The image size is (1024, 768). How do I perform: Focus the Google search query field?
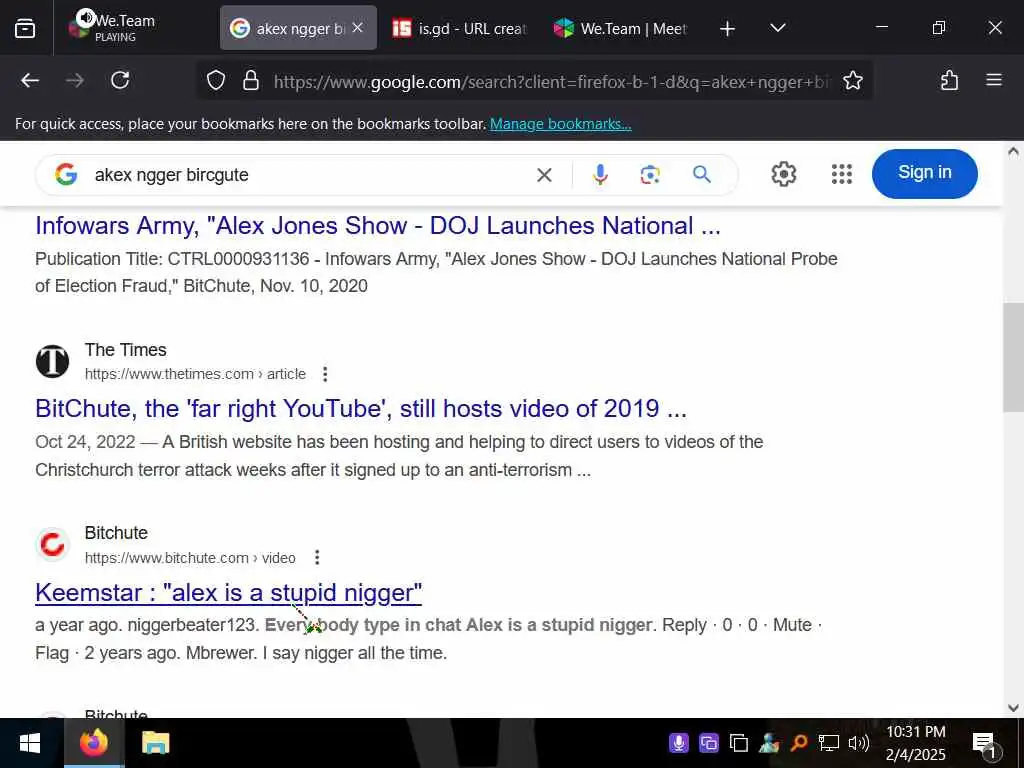coord(307,175)
